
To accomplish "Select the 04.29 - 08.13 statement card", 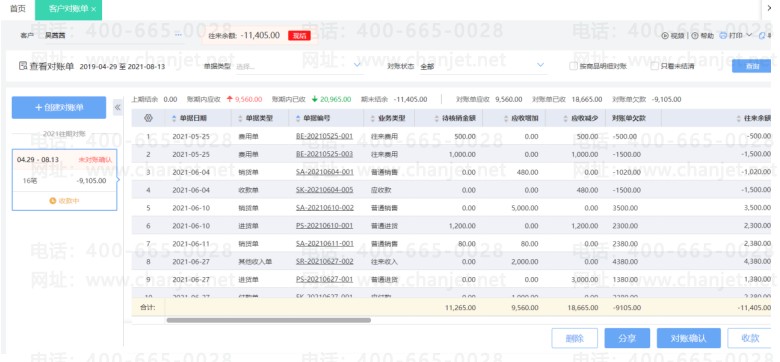I will 64,180.
